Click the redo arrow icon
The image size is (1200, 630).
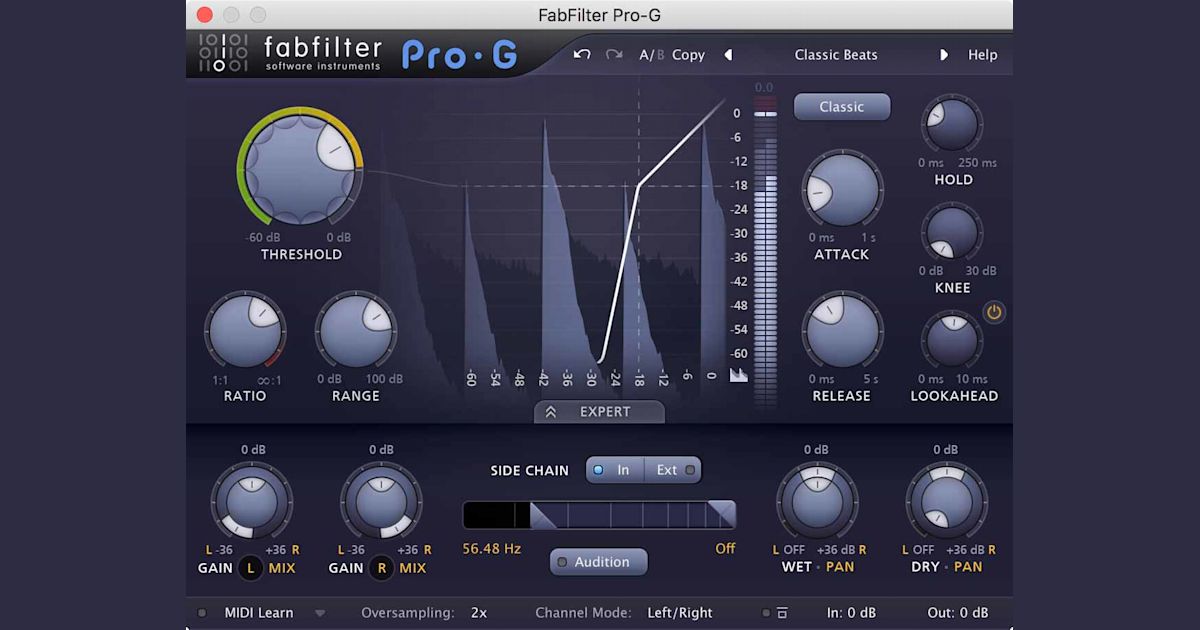tap(612, 55)
